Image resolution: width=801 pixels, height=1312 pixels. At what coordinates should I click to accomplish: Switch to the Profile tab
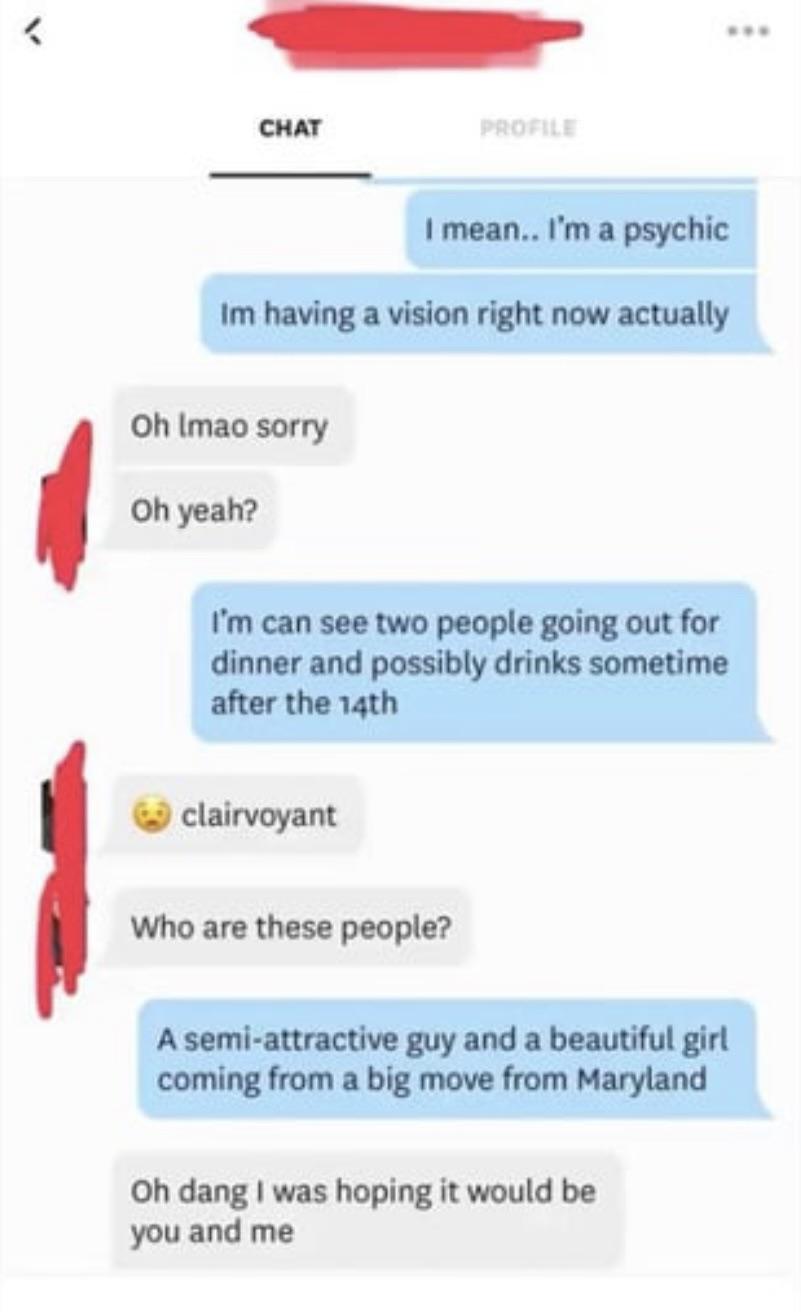point(527,128)
